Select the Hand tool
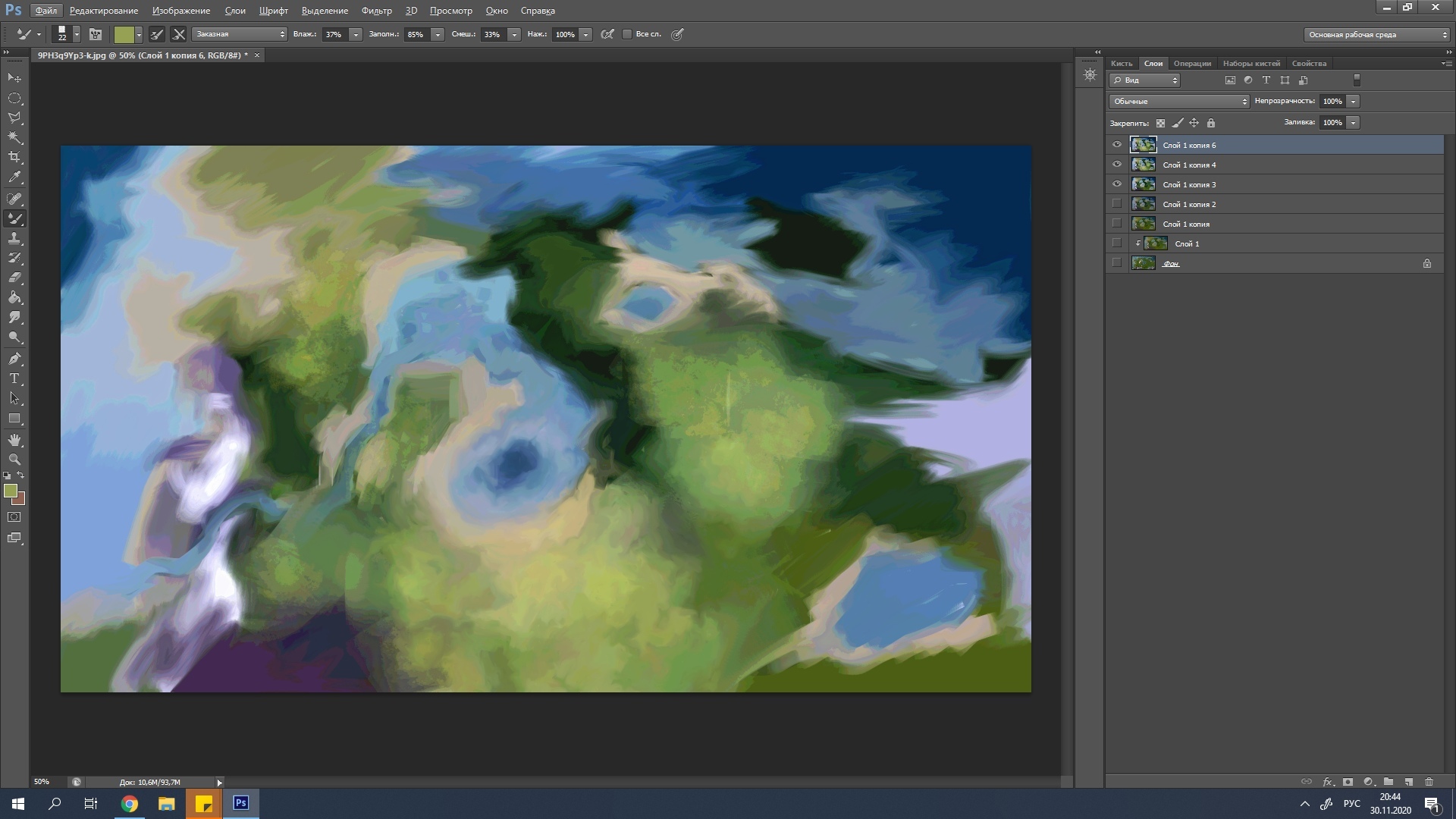Screen dimensions: 1456x819 coord(14,440)
